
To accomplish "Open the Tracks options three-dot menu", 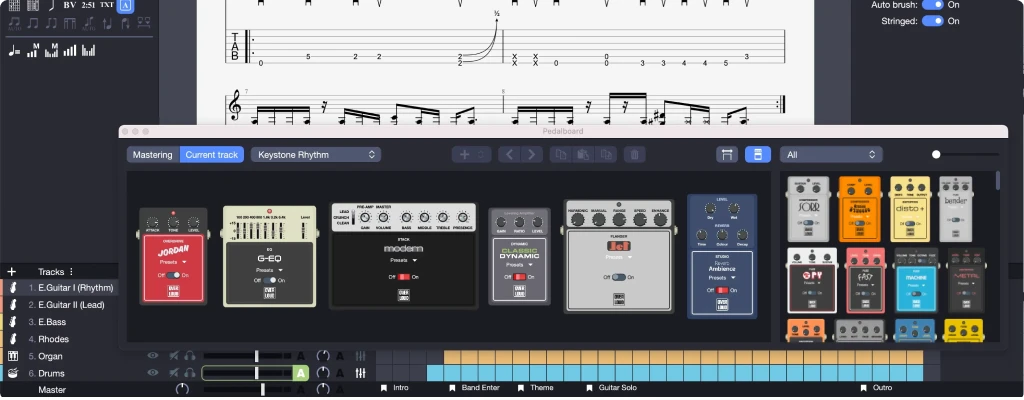I will pyautogui.click(x=71, y=272).
